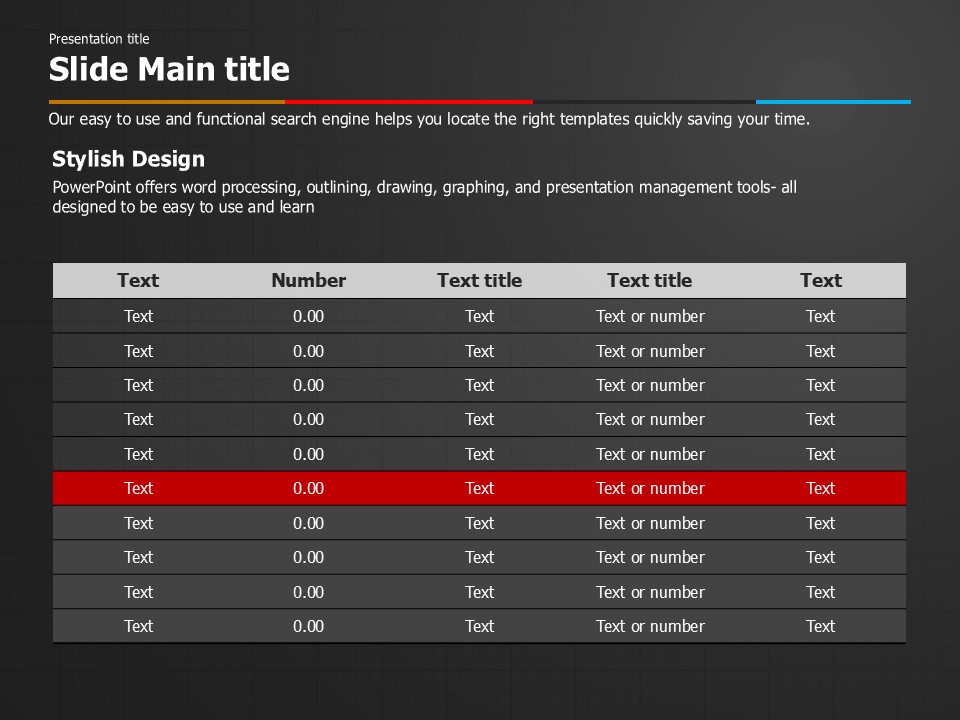Click "0.00" in the red highlighted row
The height and width of the screenshot is (720, 960).
click(308, 489)
